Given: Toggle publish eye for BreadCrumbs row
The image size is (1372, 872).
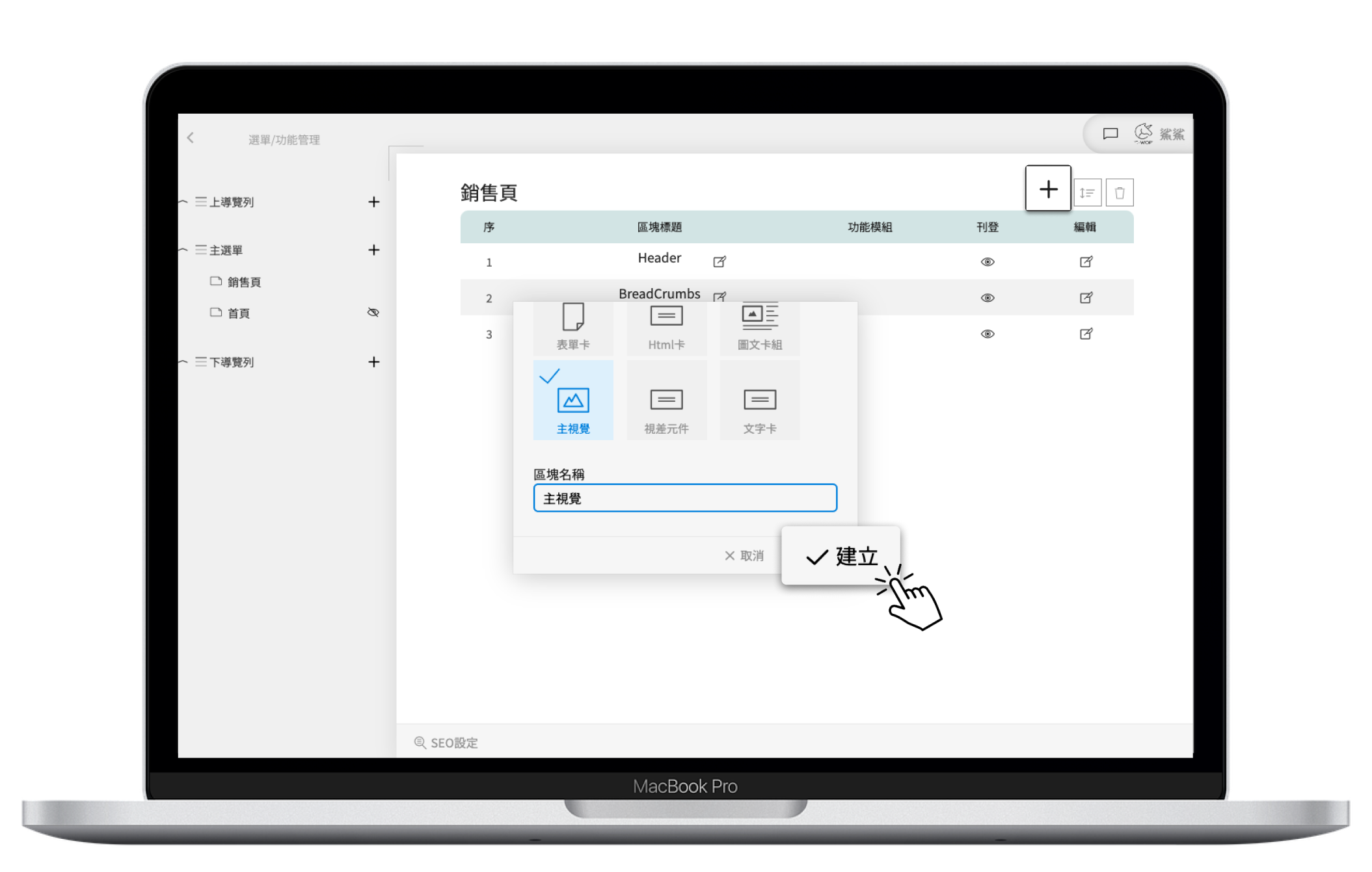Looking at the screenshot, I should [987, 298].
